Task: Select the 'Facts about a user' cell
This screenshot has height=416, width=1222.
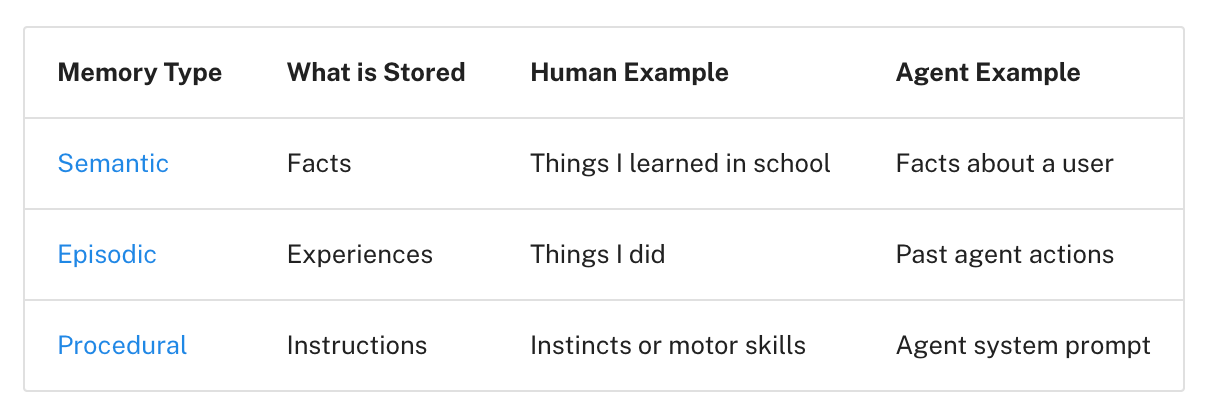Action: [1005, 163]
